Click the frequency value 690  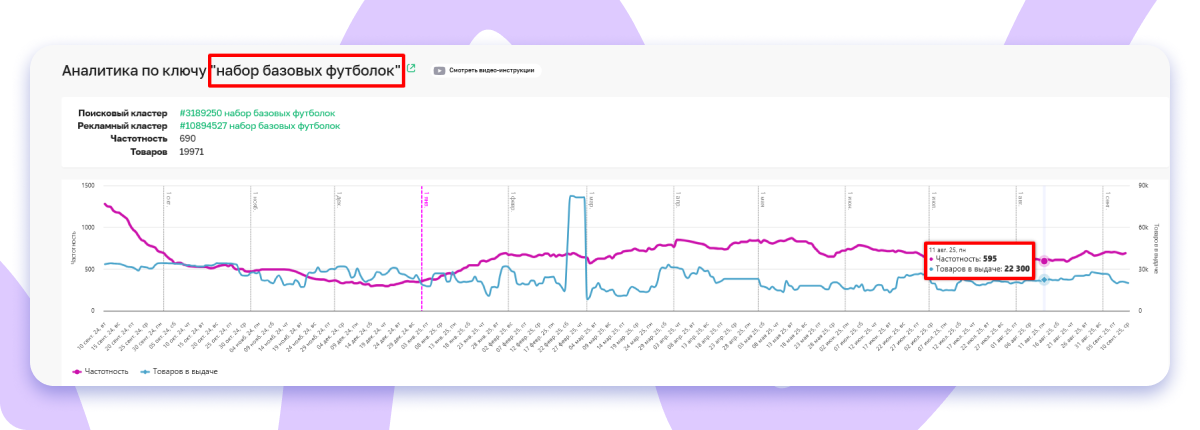point(188,139)
